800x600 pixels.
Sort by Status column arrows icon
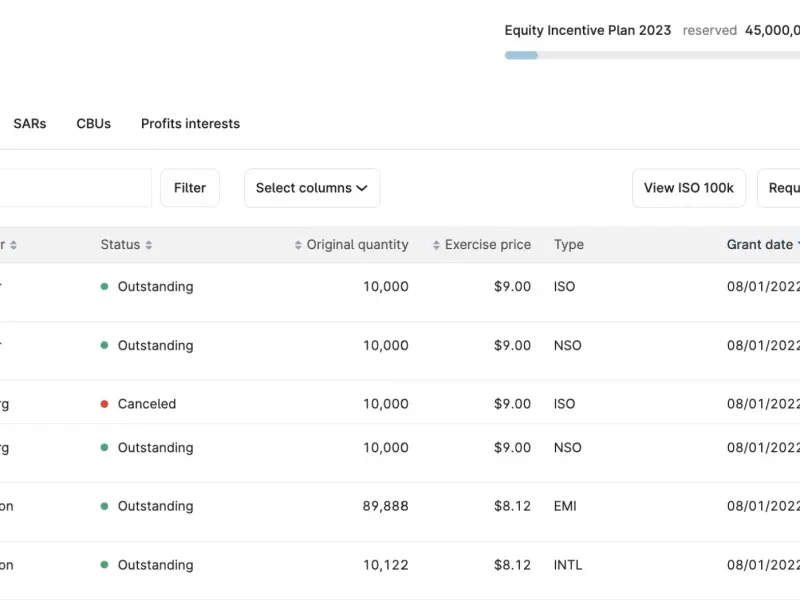pos(148,245)
